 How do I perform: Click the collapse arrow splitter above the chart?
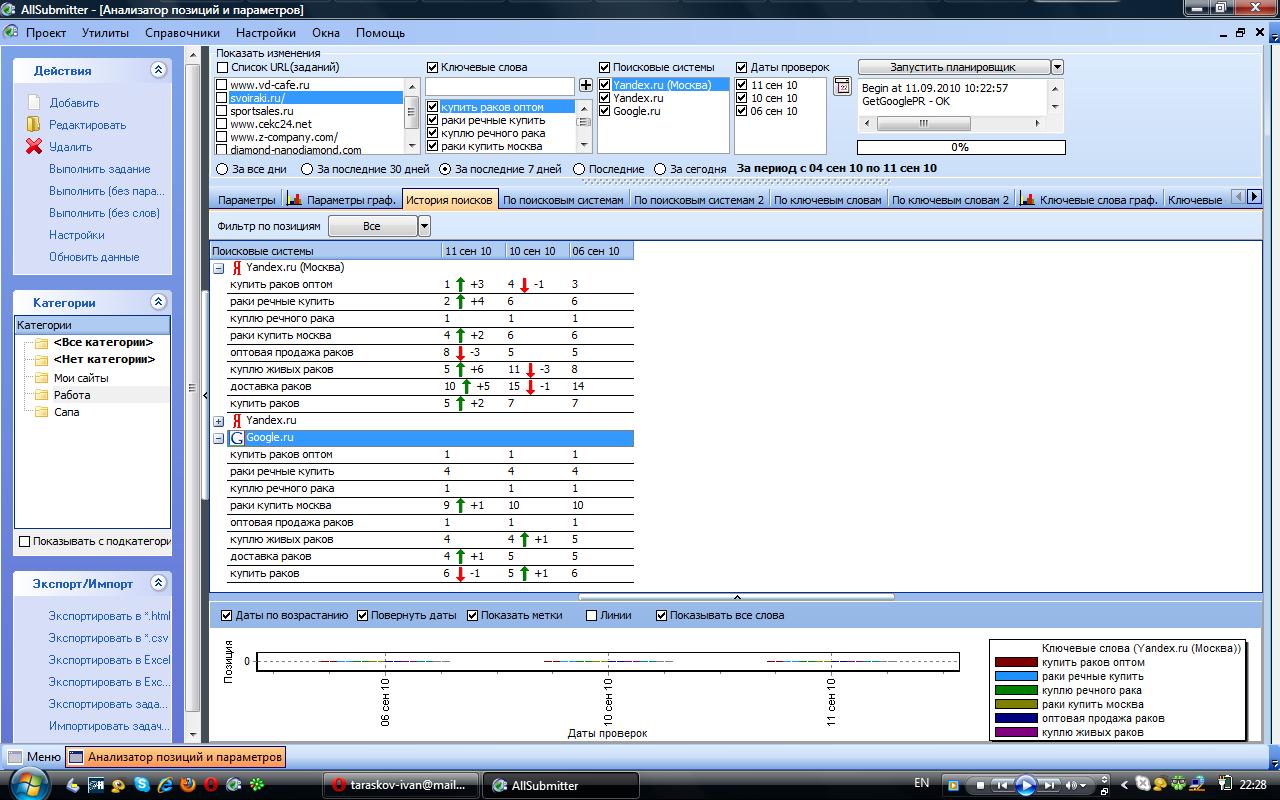pos(737,597)
